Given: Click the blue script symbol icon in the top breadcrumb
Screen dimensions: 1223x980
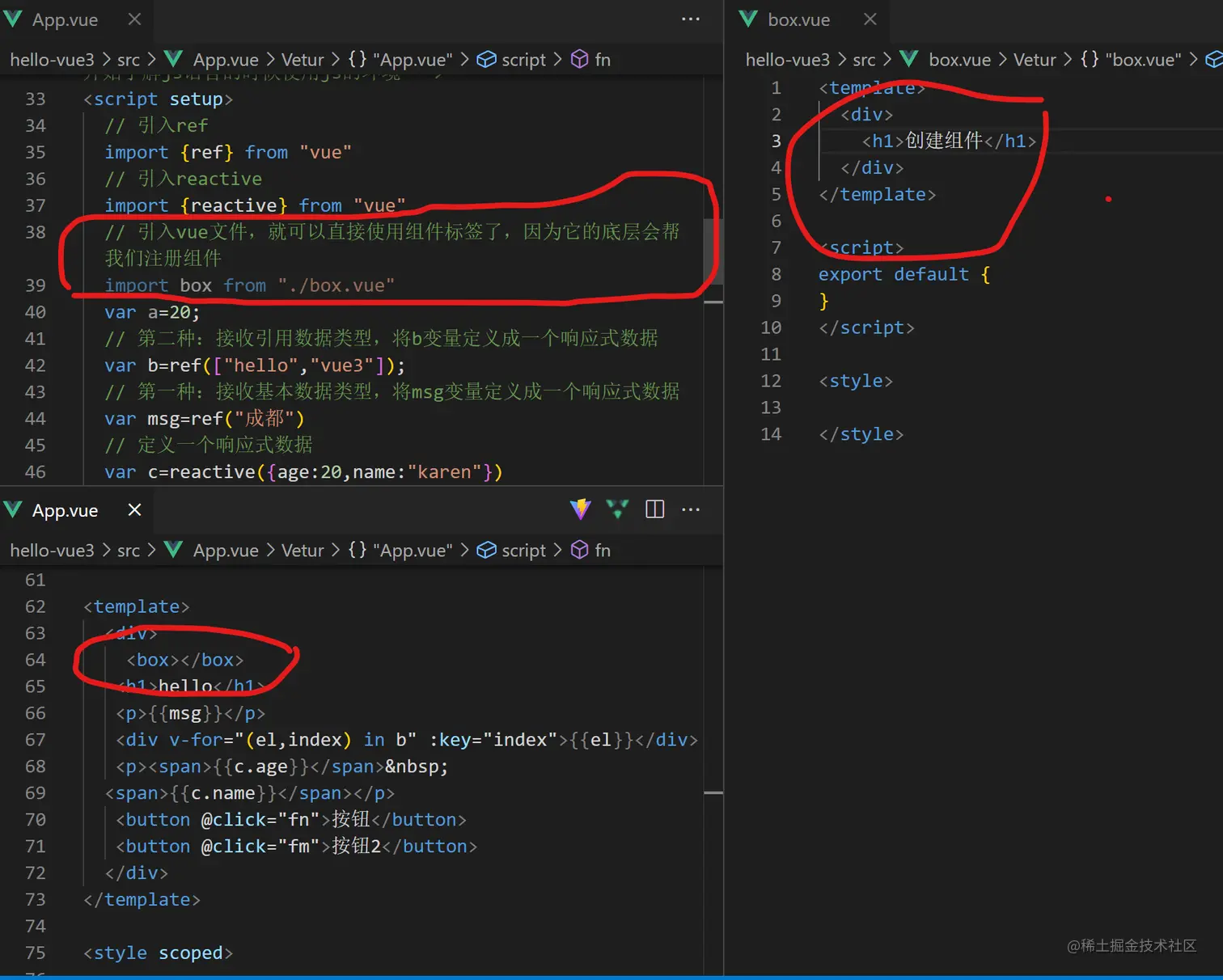Looking at the screenshot, I should click(486, 59).
